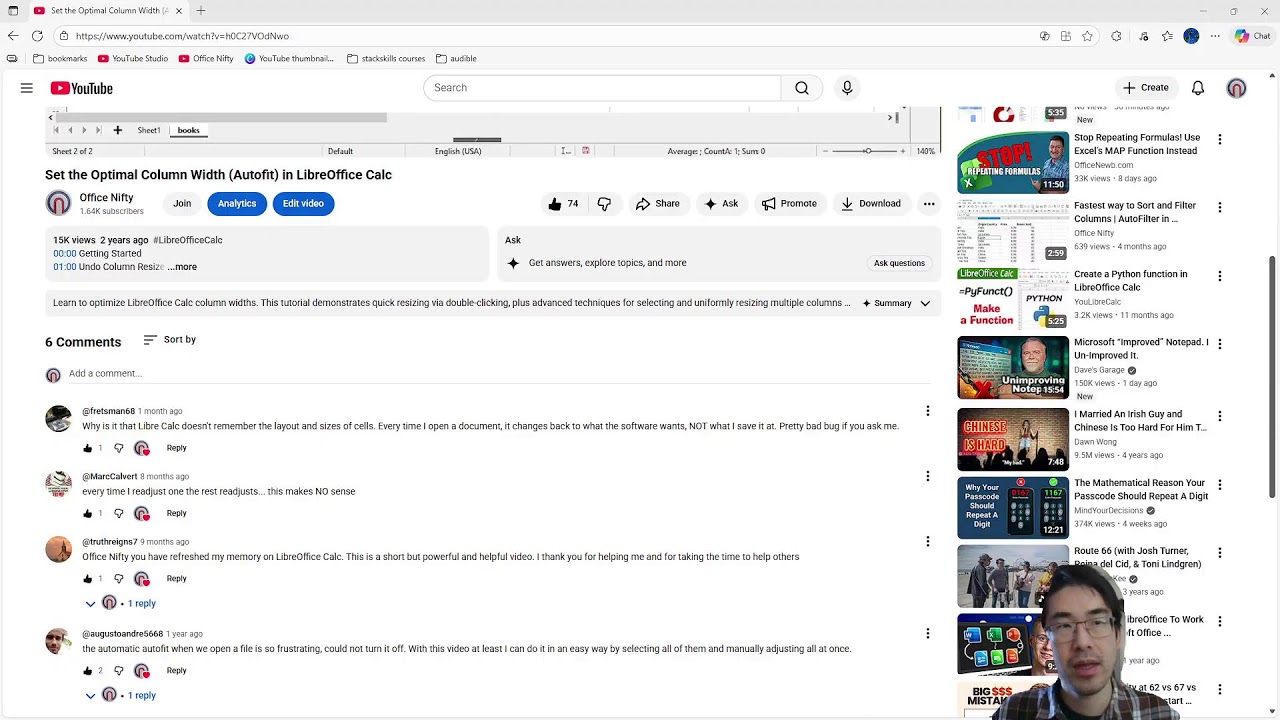Screen dimensions: 1280x720
Task: Open the Office Nifty channel avatar
Action: tap(58, 203)
